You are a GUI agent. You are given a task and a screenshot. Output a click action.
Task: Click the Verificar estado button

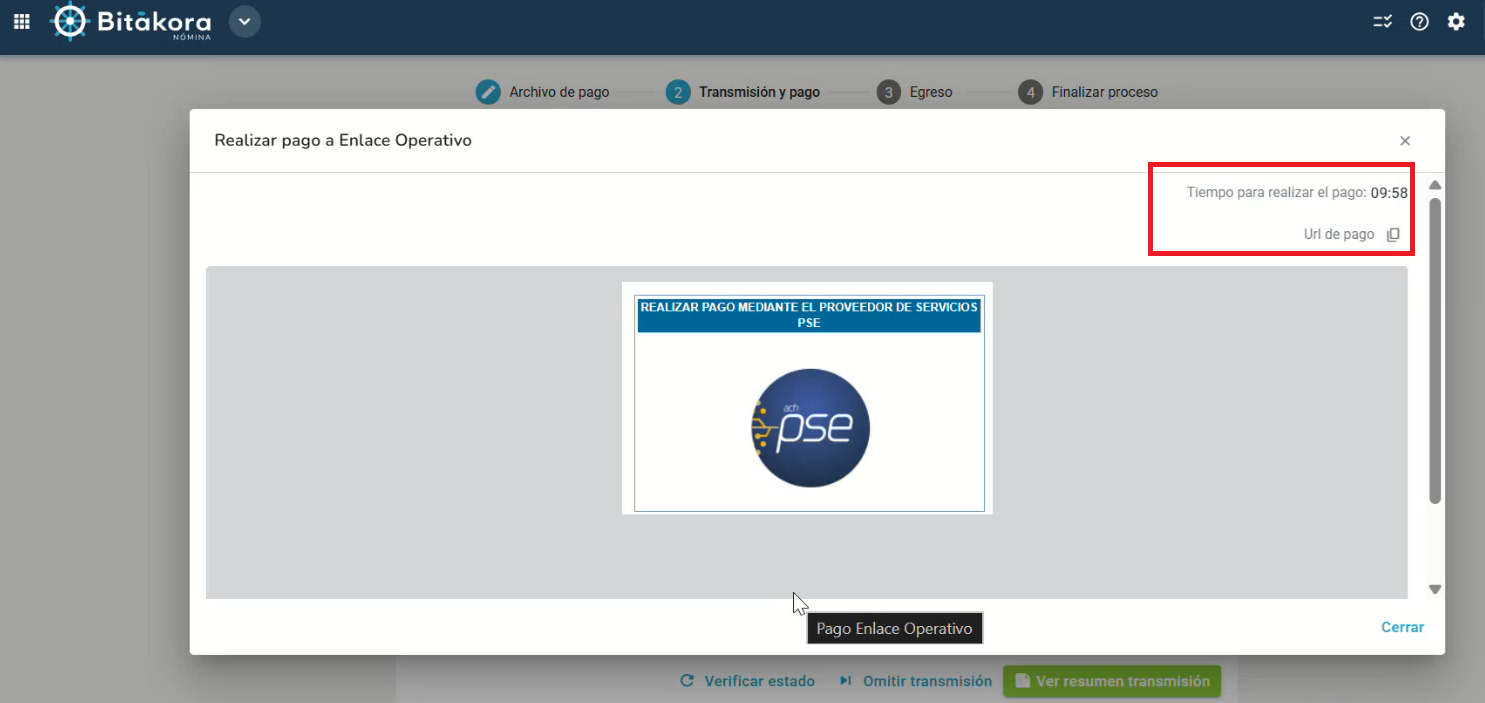[x=747, y=681]
